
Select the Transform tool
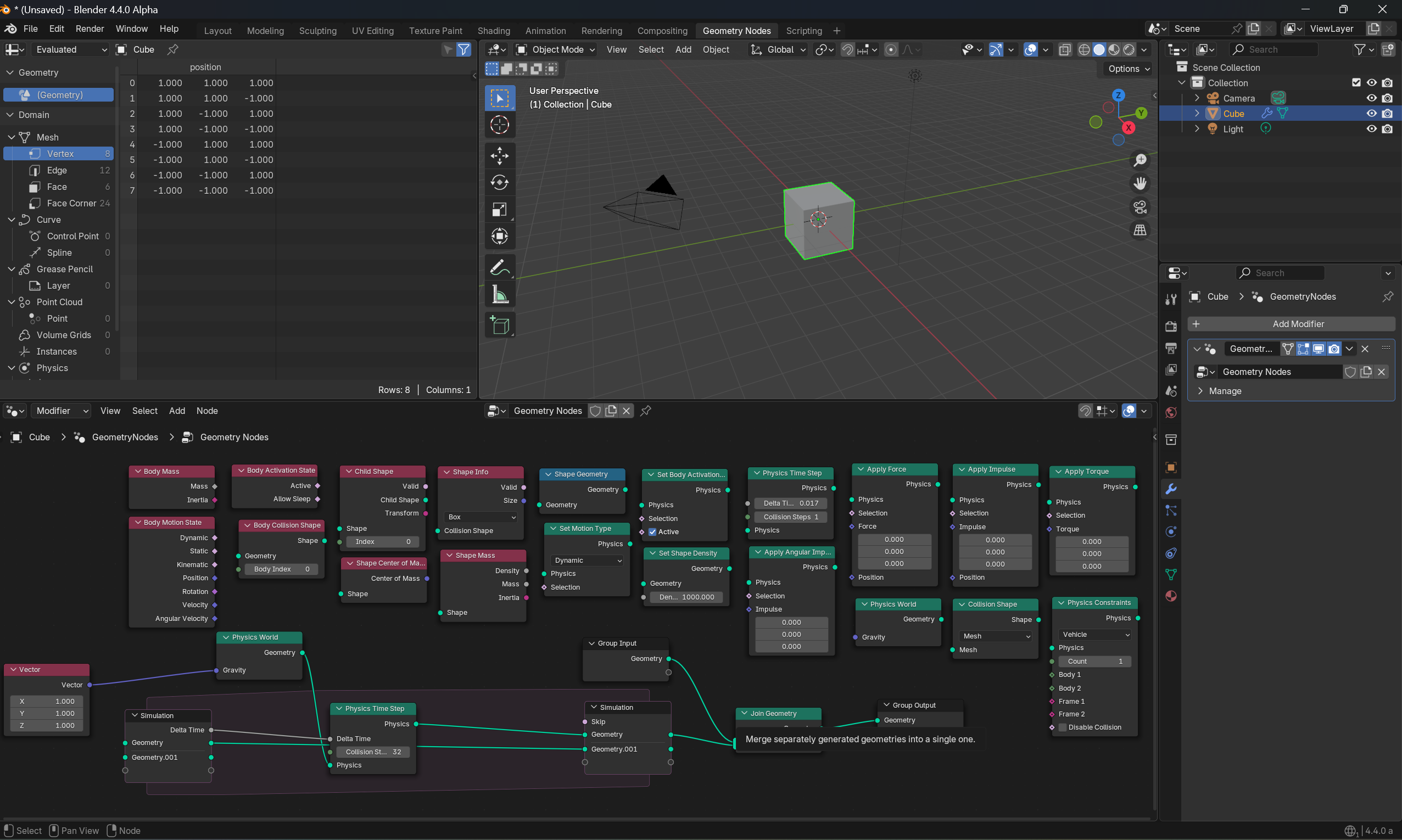coord(499,236)
